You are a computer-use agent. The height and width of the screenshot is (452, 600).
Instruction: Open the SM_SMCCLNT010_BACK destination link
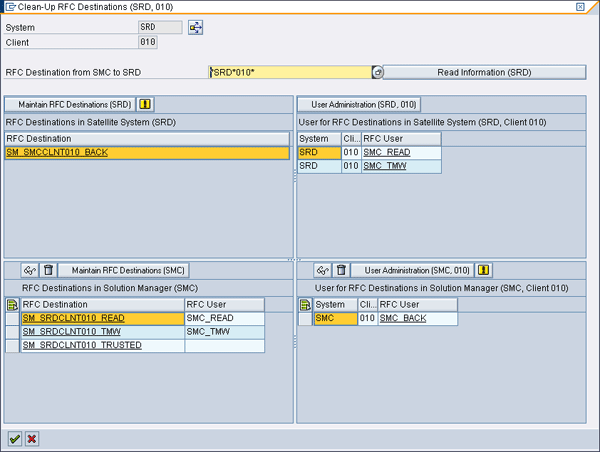[57, 153]
